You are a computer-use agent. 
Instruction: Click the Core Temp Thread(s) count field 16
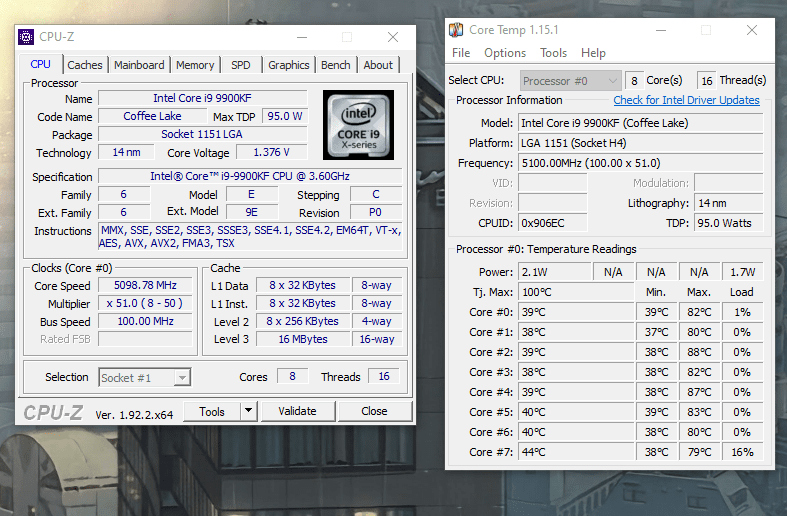pos(707,81)
